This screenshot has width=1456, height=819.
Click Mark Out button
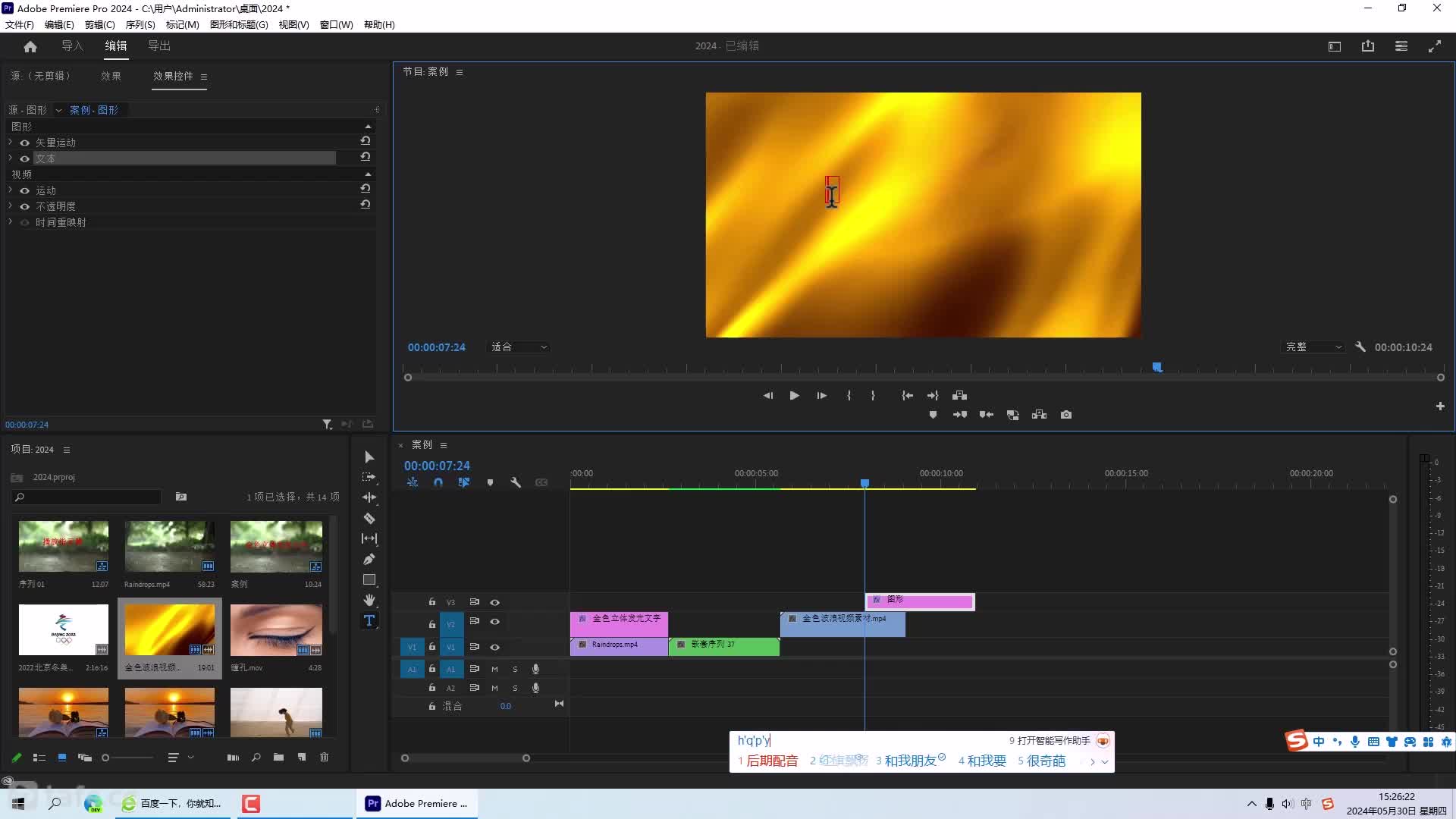point(873,395)
